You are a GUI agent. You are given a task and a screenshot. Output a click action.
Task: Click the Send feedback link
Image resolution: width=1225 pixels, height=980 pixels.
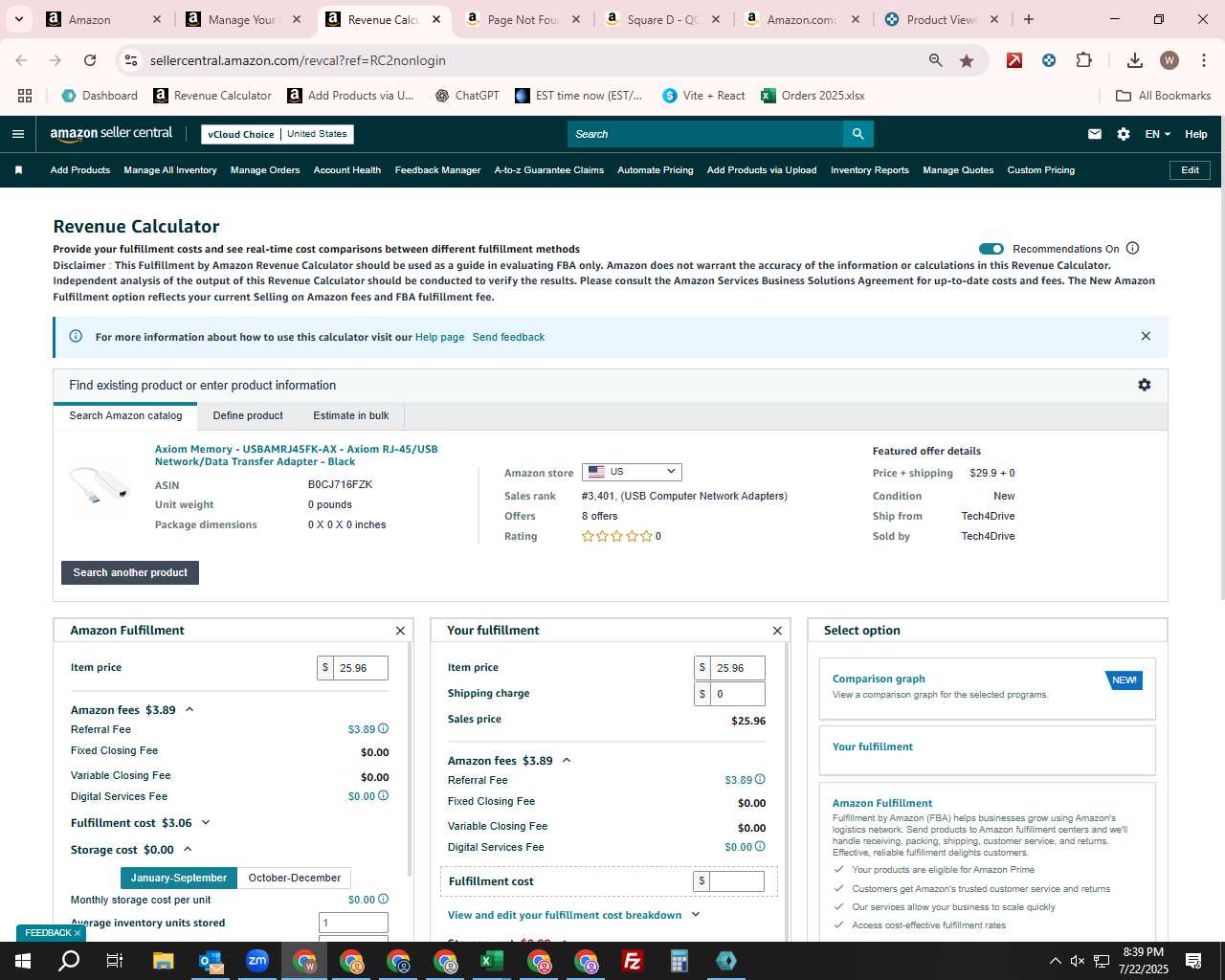(x=508, y=337)
